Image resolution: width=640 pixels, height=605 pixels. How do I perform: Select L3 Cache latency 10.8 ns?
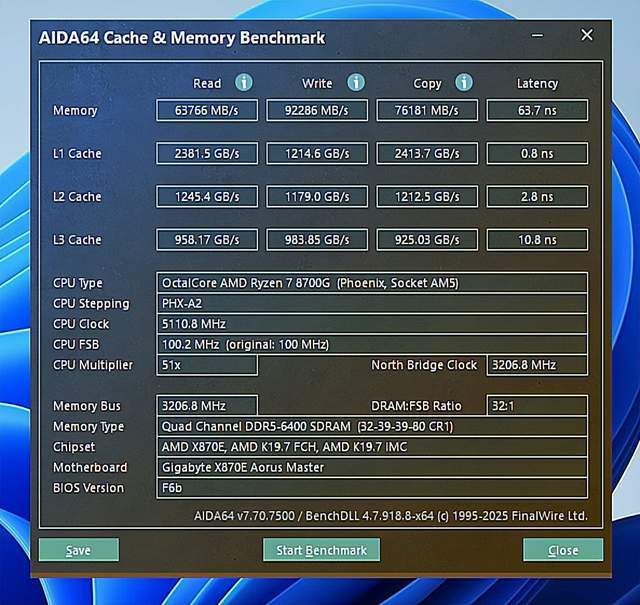click(537, 240)
